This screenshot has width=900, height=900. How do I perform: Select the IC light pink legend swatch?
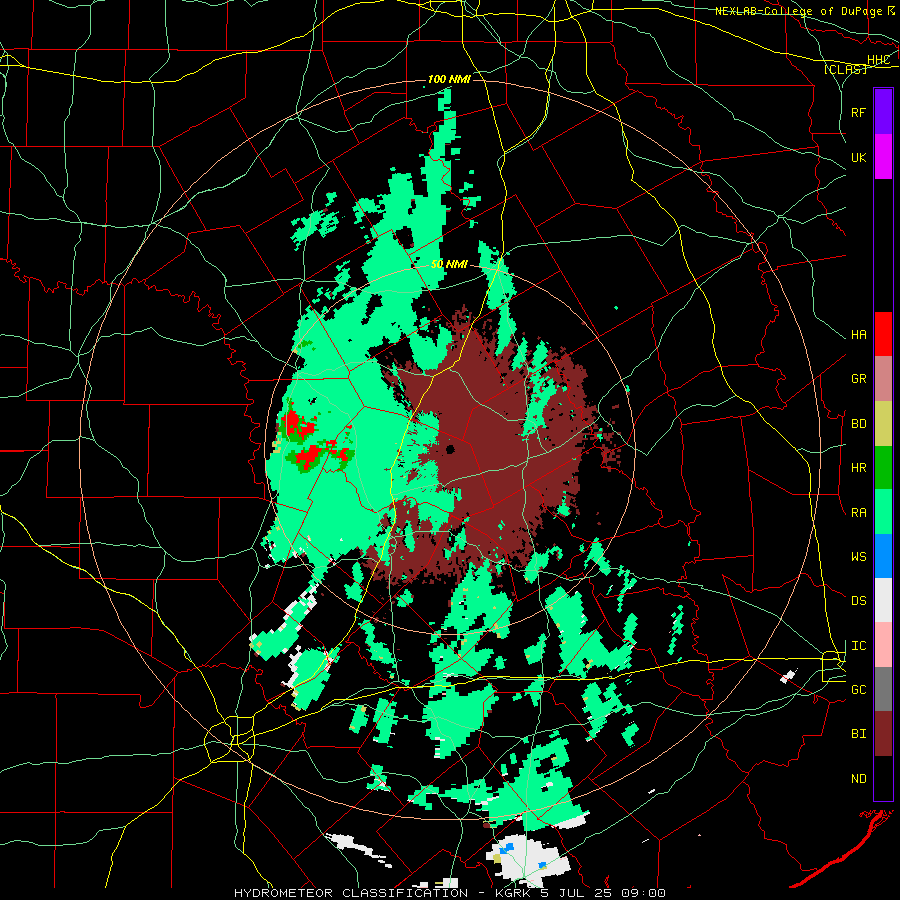(x=883, y=645)
